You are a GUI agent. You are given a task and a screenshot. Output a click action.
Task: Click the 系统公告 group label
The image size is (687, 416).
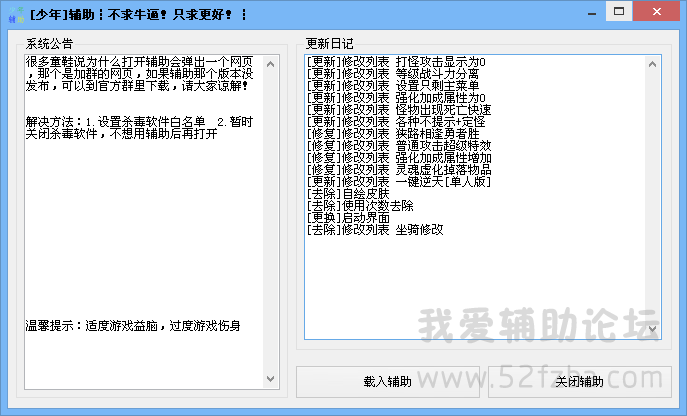(x=49, y=43)
